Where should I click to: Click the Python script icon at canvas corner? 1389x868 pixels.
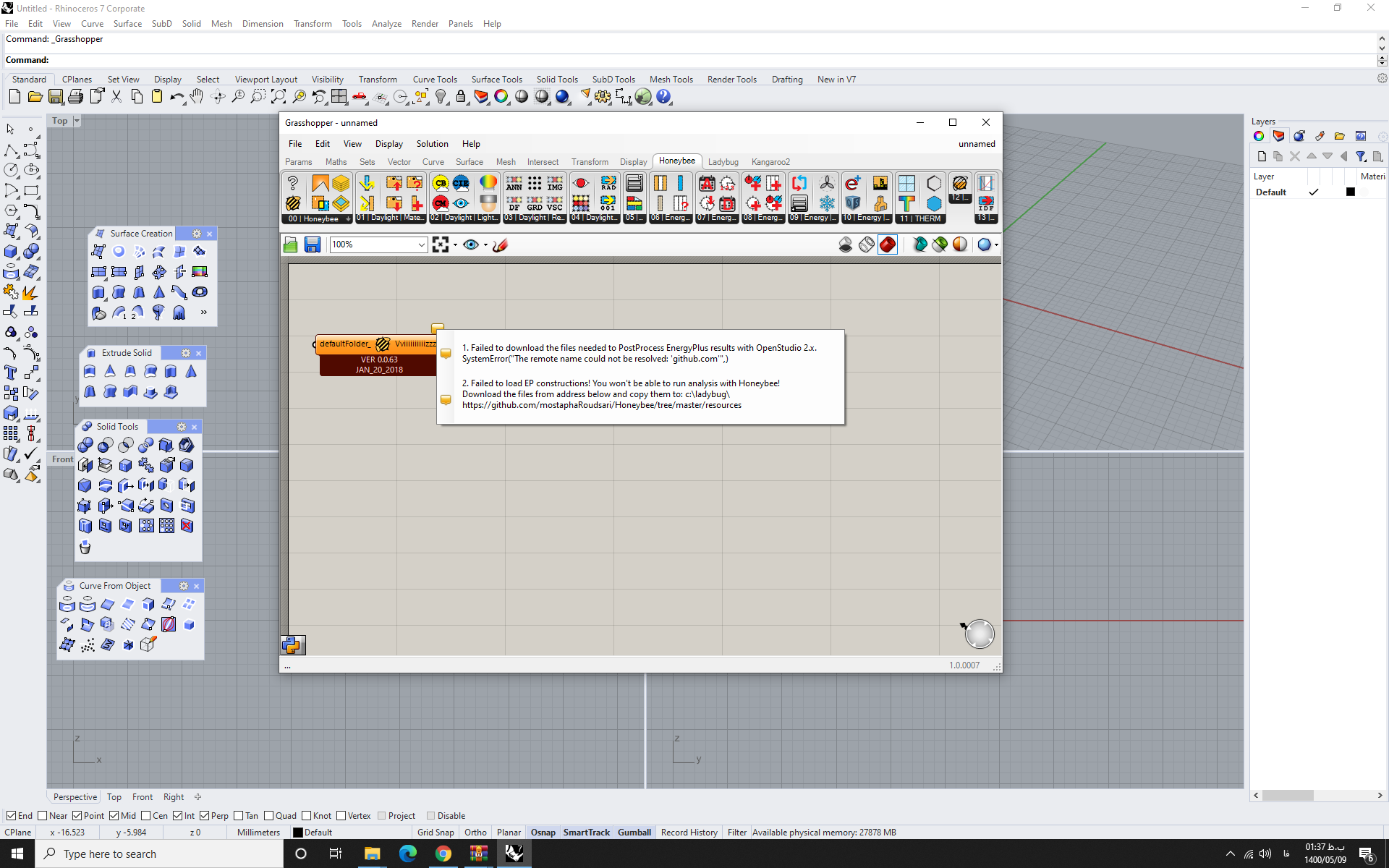(x=293, y=644)
